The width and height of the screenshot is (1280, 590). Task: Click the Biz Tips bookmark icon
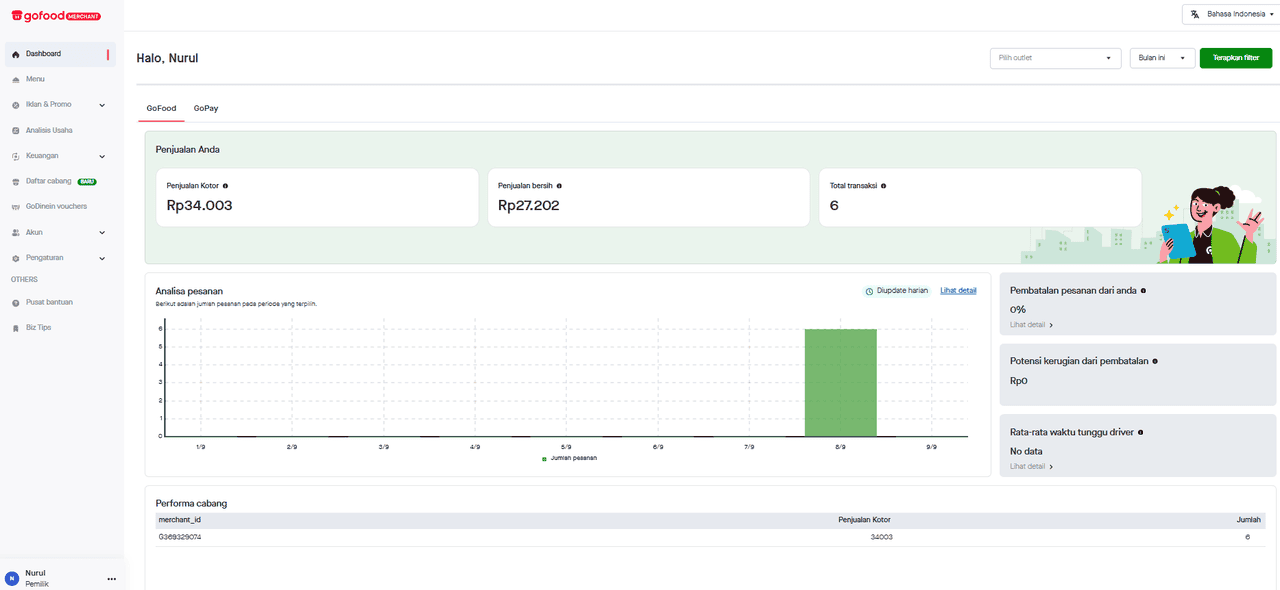point(15,328)
